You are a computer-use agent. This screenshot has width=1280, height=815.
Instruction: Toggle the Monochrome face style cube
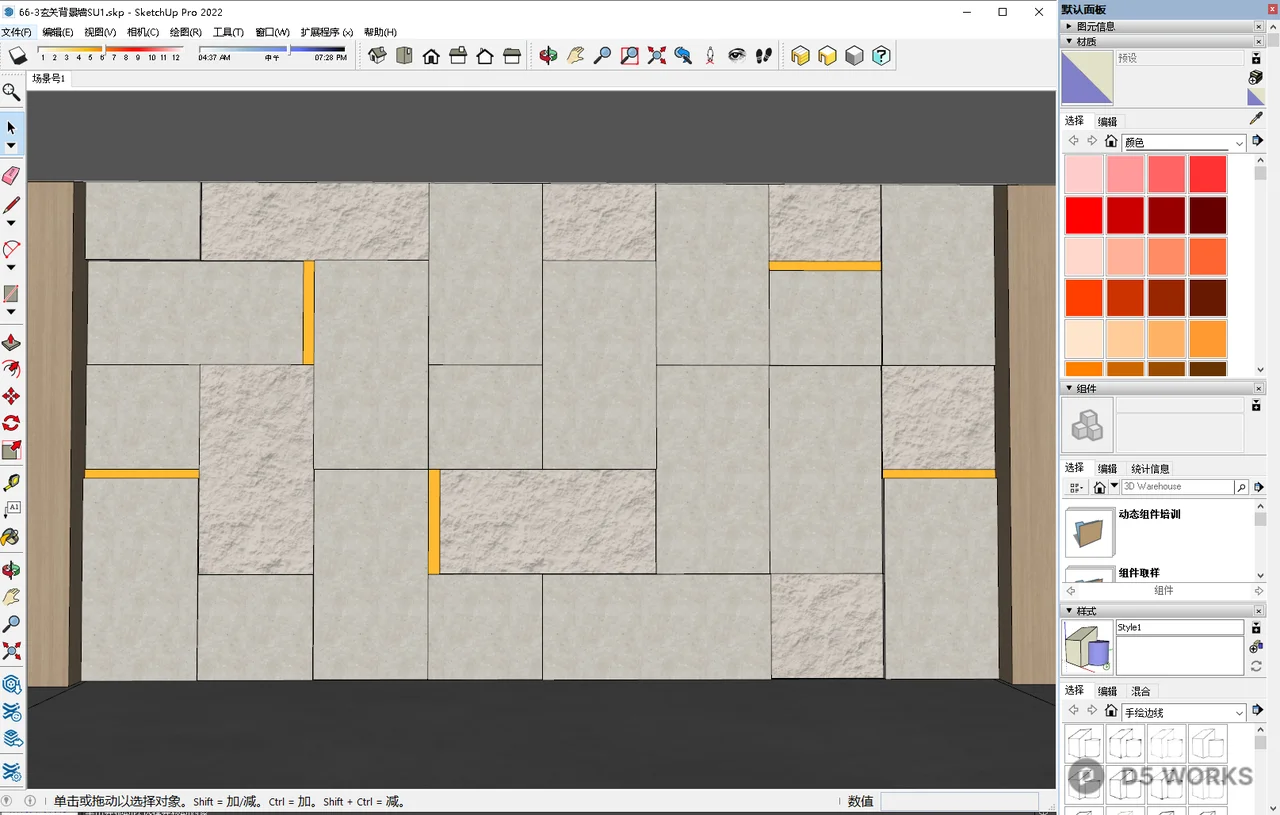(854, 56)
